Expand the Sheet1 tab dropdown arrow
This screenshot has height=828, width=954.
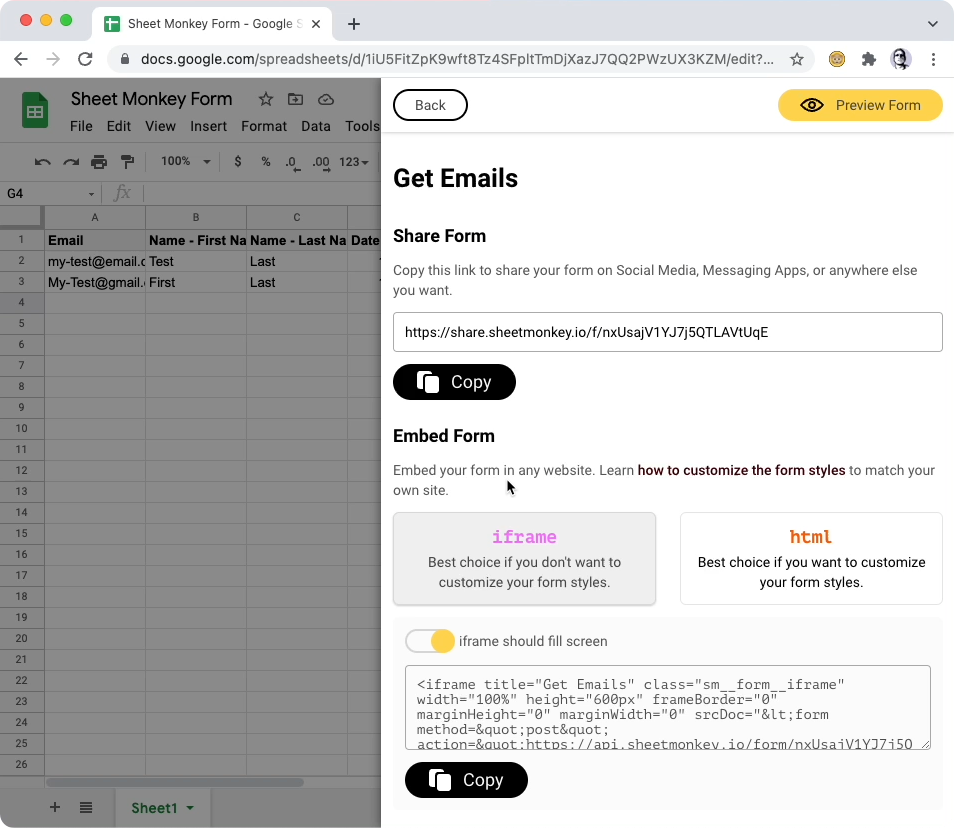190,808
